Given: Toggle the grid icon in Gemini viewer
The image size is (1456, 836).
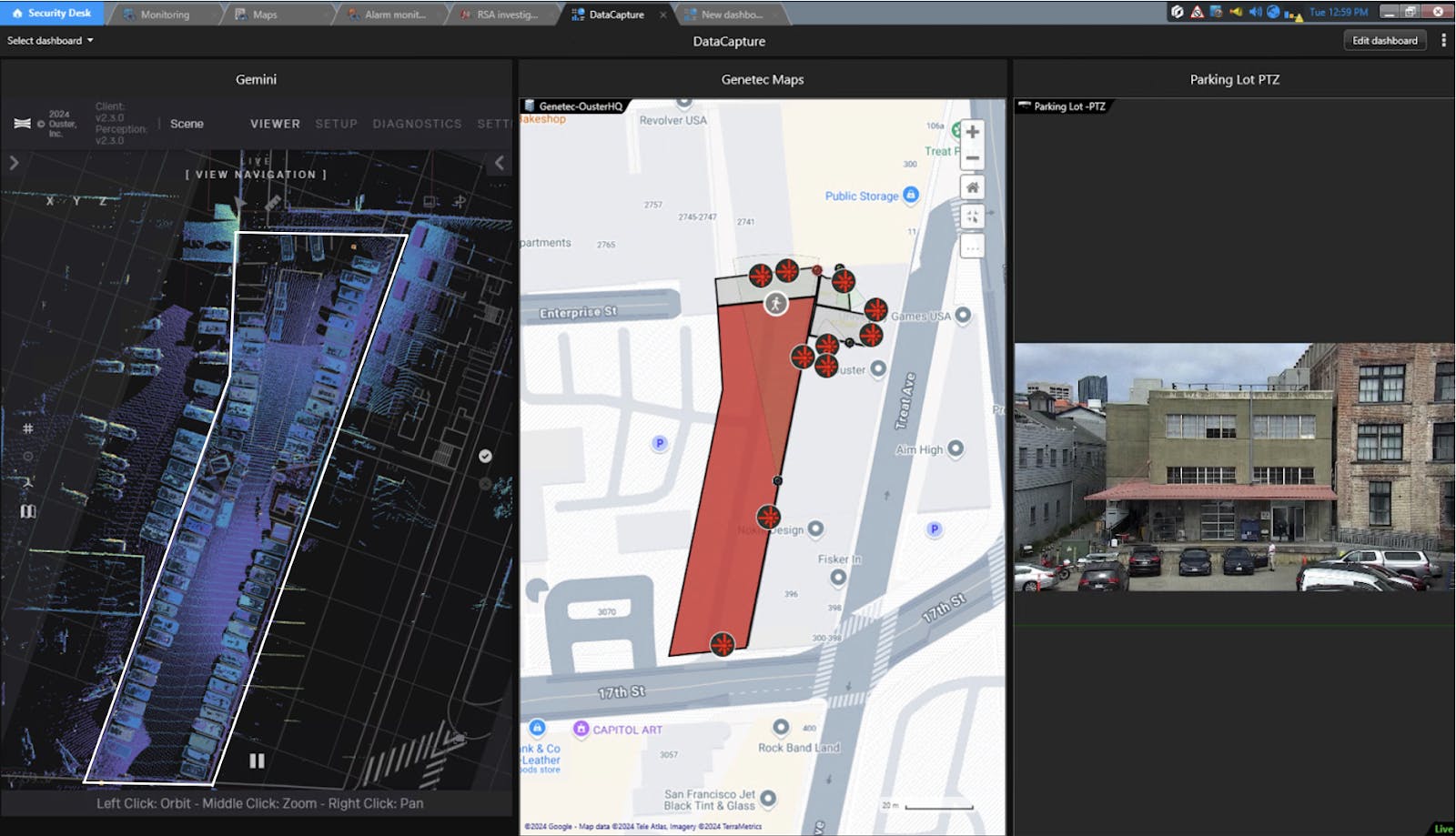Looking at the screenshot, I should click(28, 428).
